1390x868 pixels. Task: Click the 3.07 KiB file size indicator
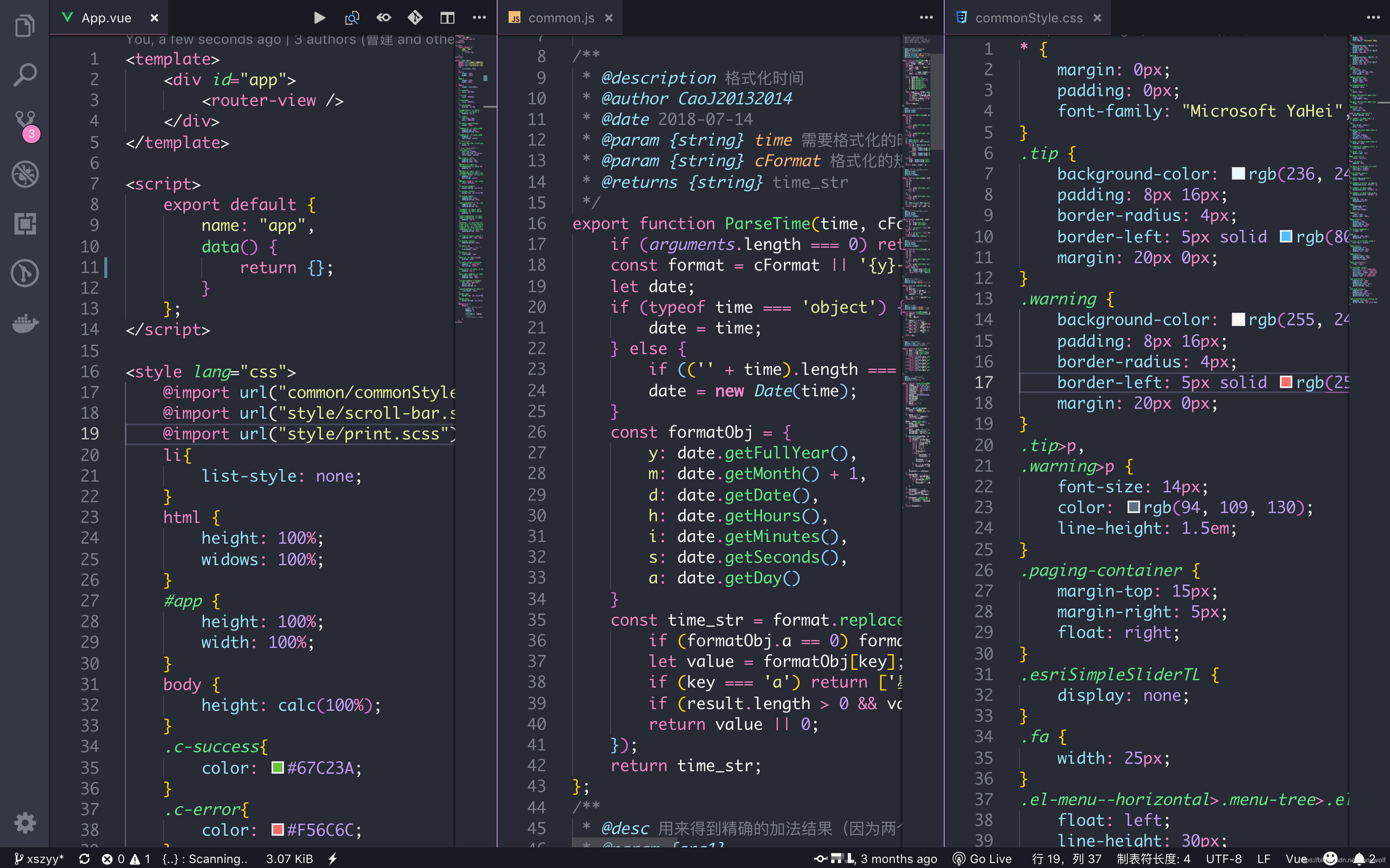289,859
